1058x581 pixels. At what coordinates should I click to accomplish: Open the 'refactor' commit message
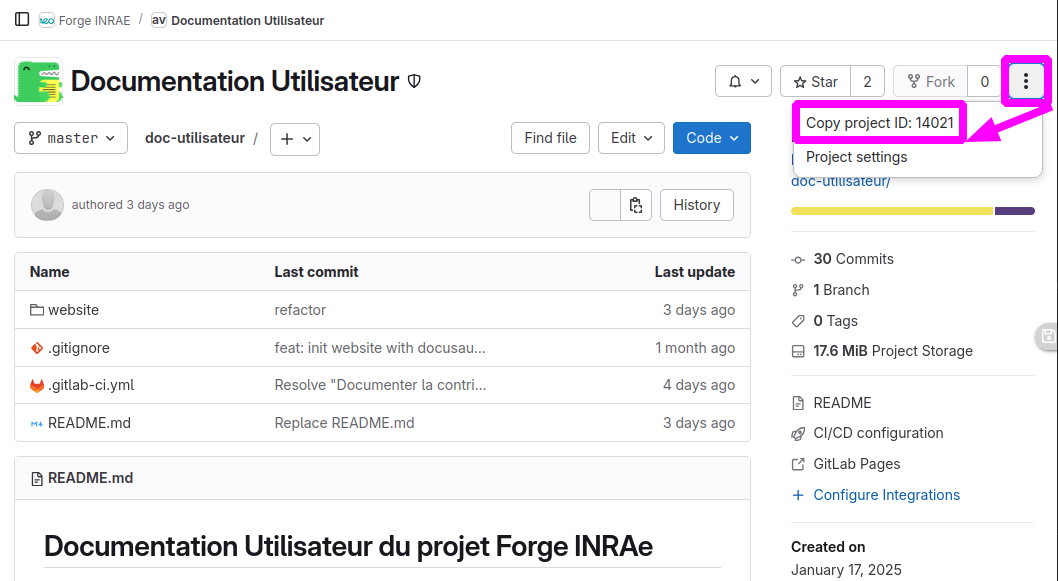pos(300,310)
